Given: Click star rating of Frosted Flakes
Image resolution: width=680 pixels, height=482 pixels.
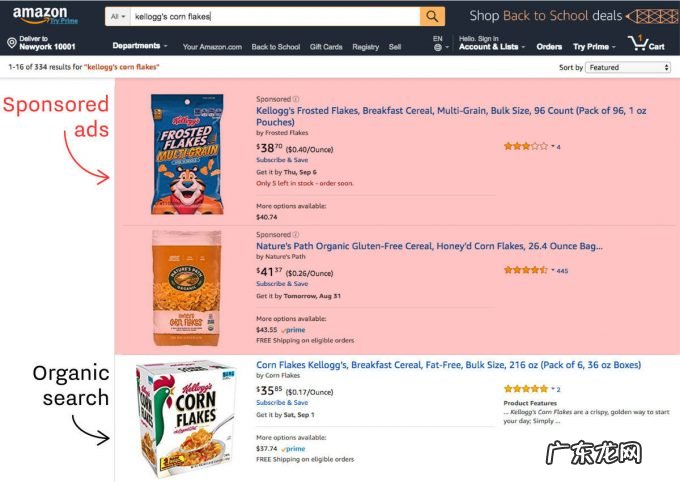Looking at the screenshot, I should coord(526,146).
